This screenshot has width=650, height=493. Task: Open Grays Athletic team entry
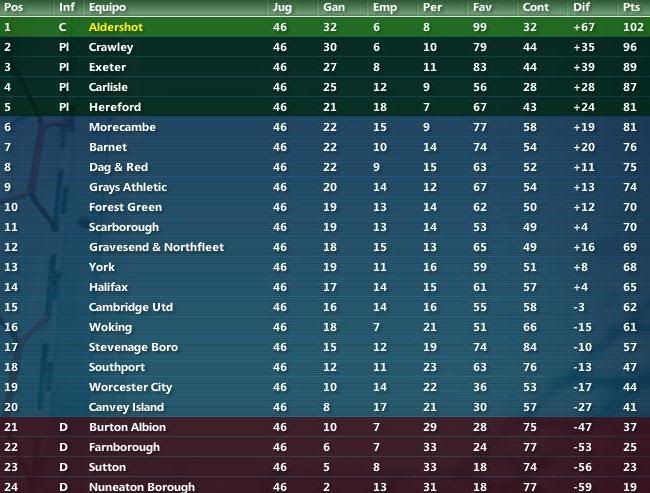coord(128,187)
